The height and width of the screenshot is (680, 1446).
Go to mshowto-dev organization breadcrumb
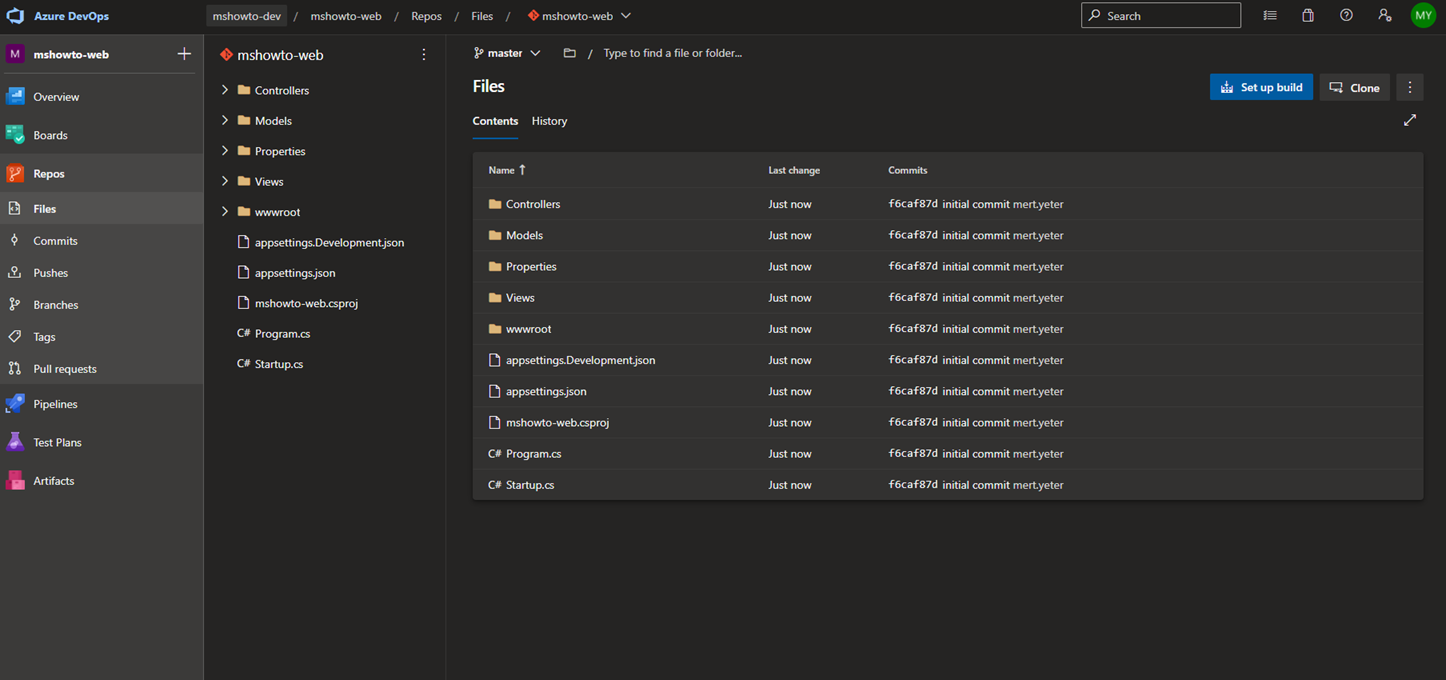(x=247, y=16)
